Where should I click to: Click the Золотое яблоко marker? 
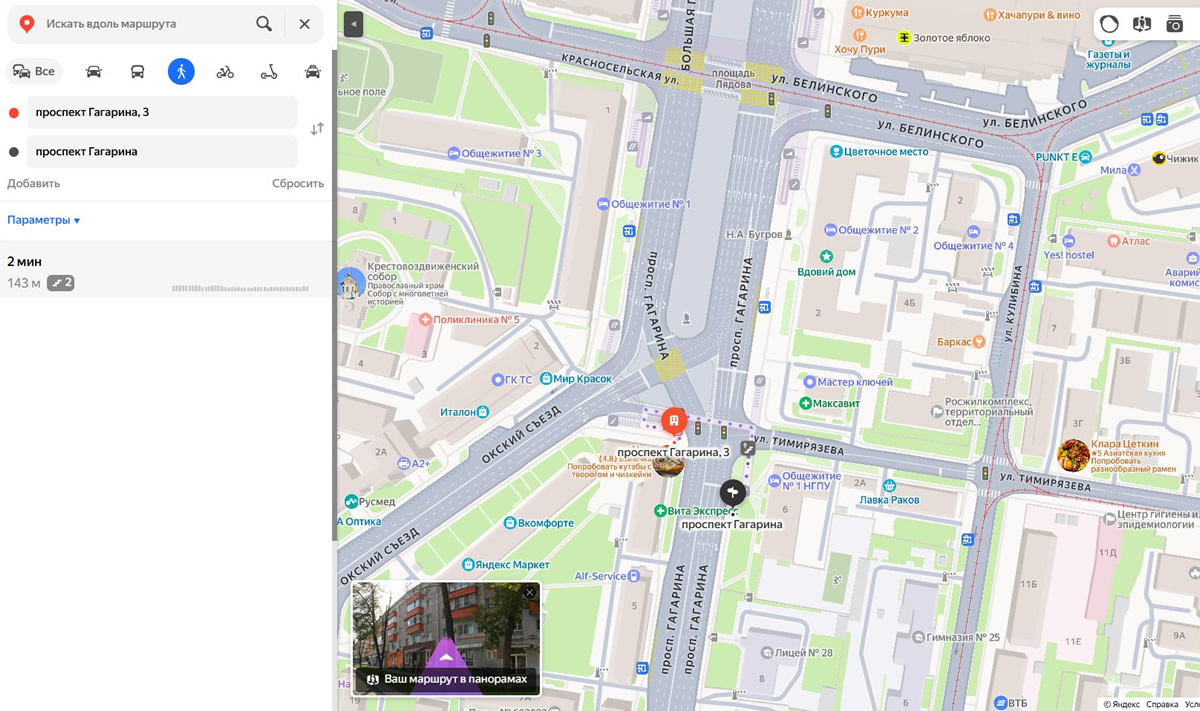coord(904,37)
